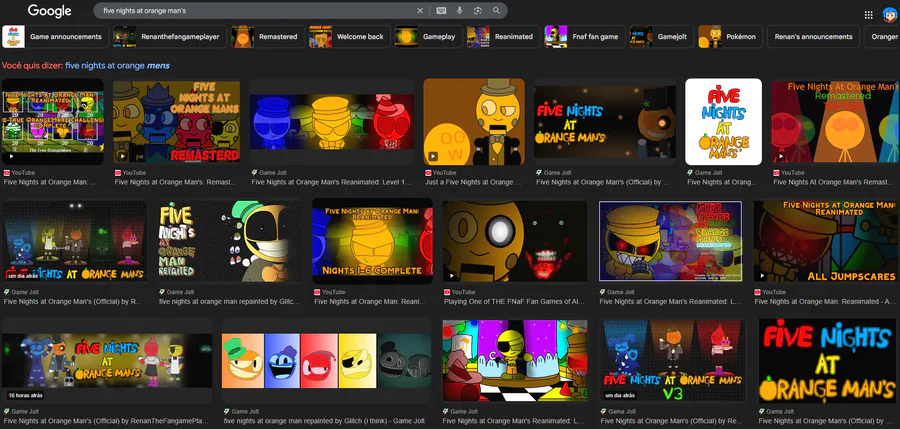
Task: Open caption Five Nights at Orange Man: Reanimated - A...
Action: 824,302
